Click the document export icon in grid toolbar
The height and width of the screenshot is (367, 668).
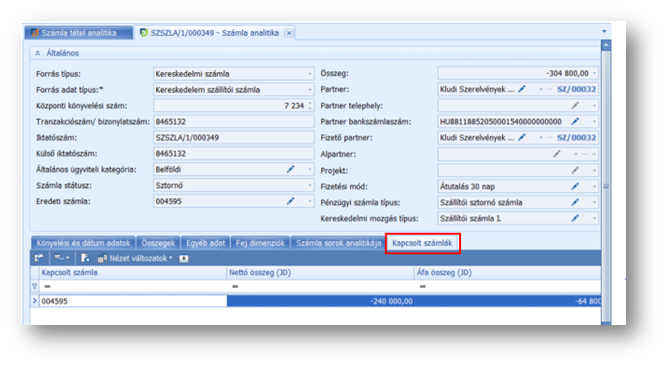point(85,258)
